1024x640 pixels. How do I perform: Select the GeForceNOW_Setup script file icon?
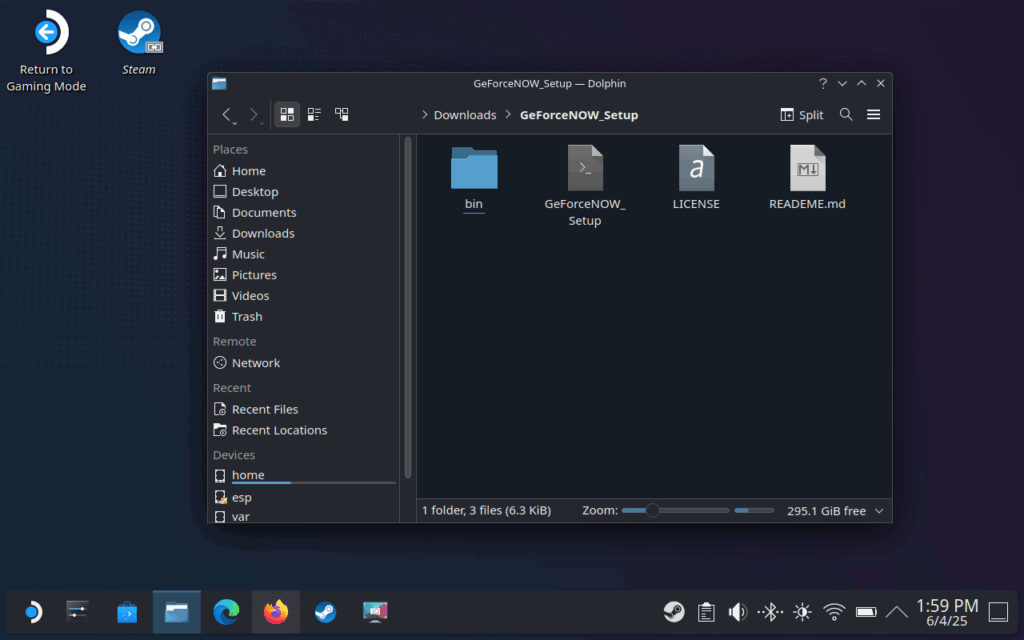tap(585, 169)
